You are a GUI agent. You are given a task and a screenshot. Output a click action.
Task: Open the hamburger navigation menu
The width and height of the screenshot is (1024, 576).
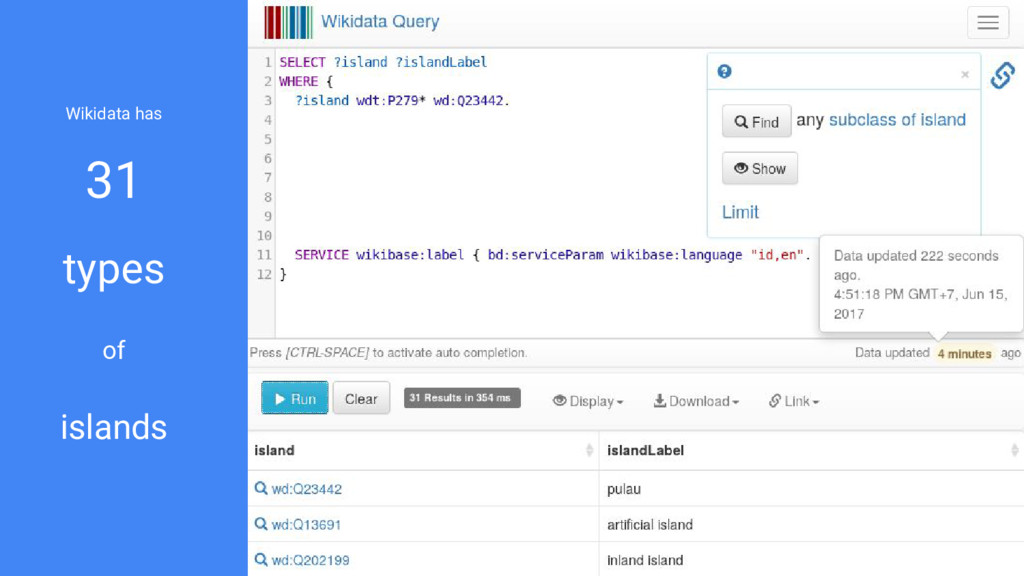click(987, 22)
